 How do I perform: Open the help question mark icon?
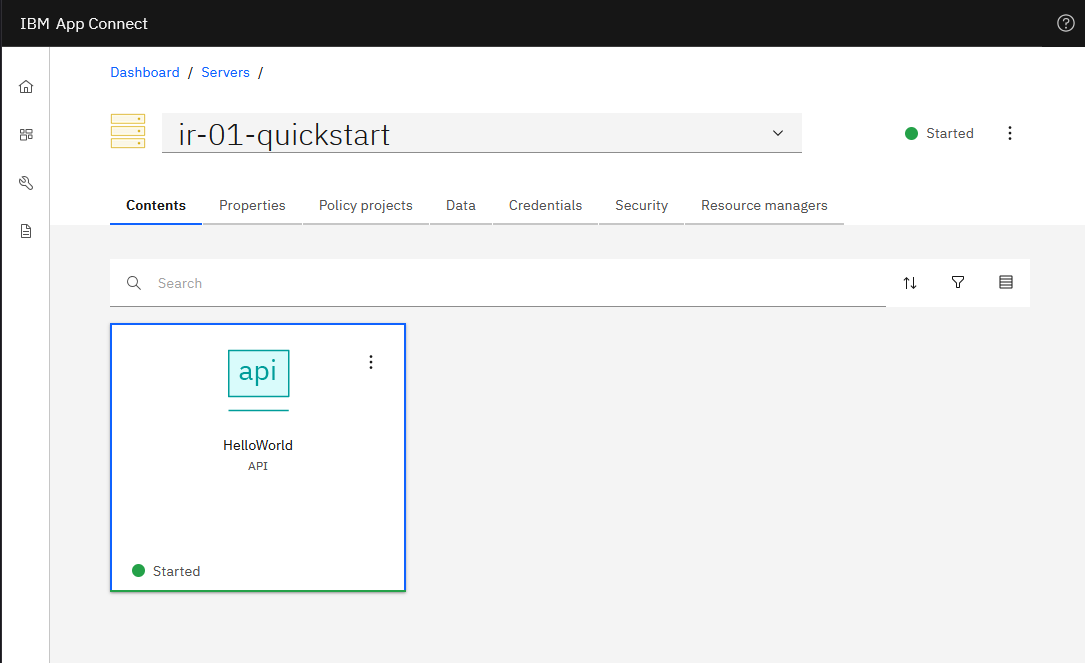[x=1066, y=23]
